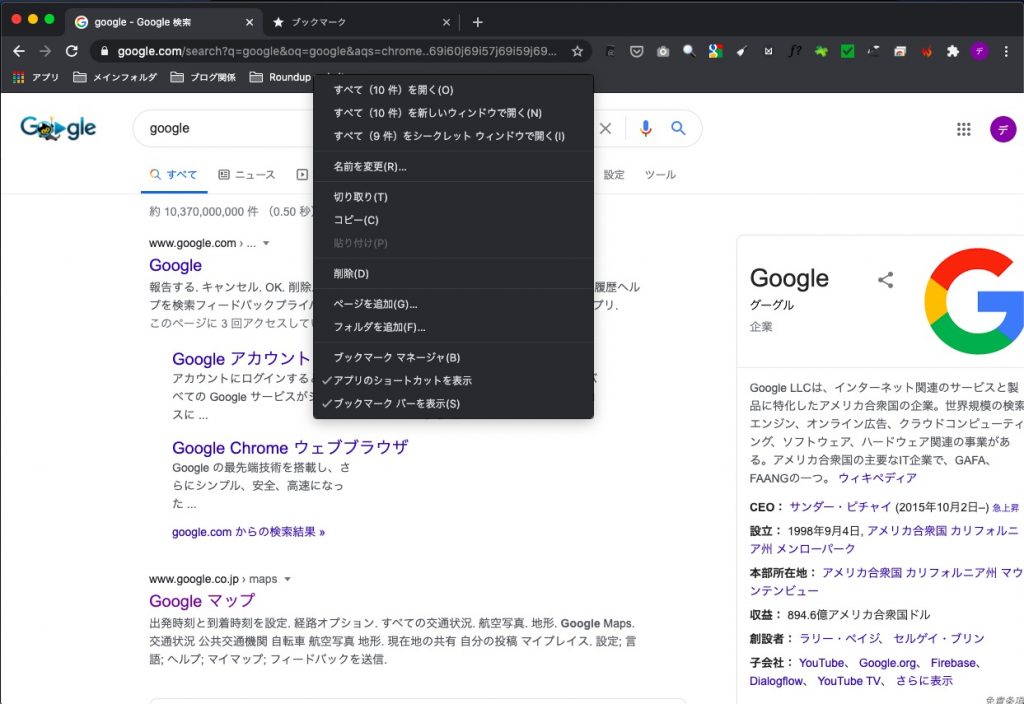This screenshot has height=704, width=1024.
Task: Open the Pocket extension icon
Action: (x=637, y=51)
